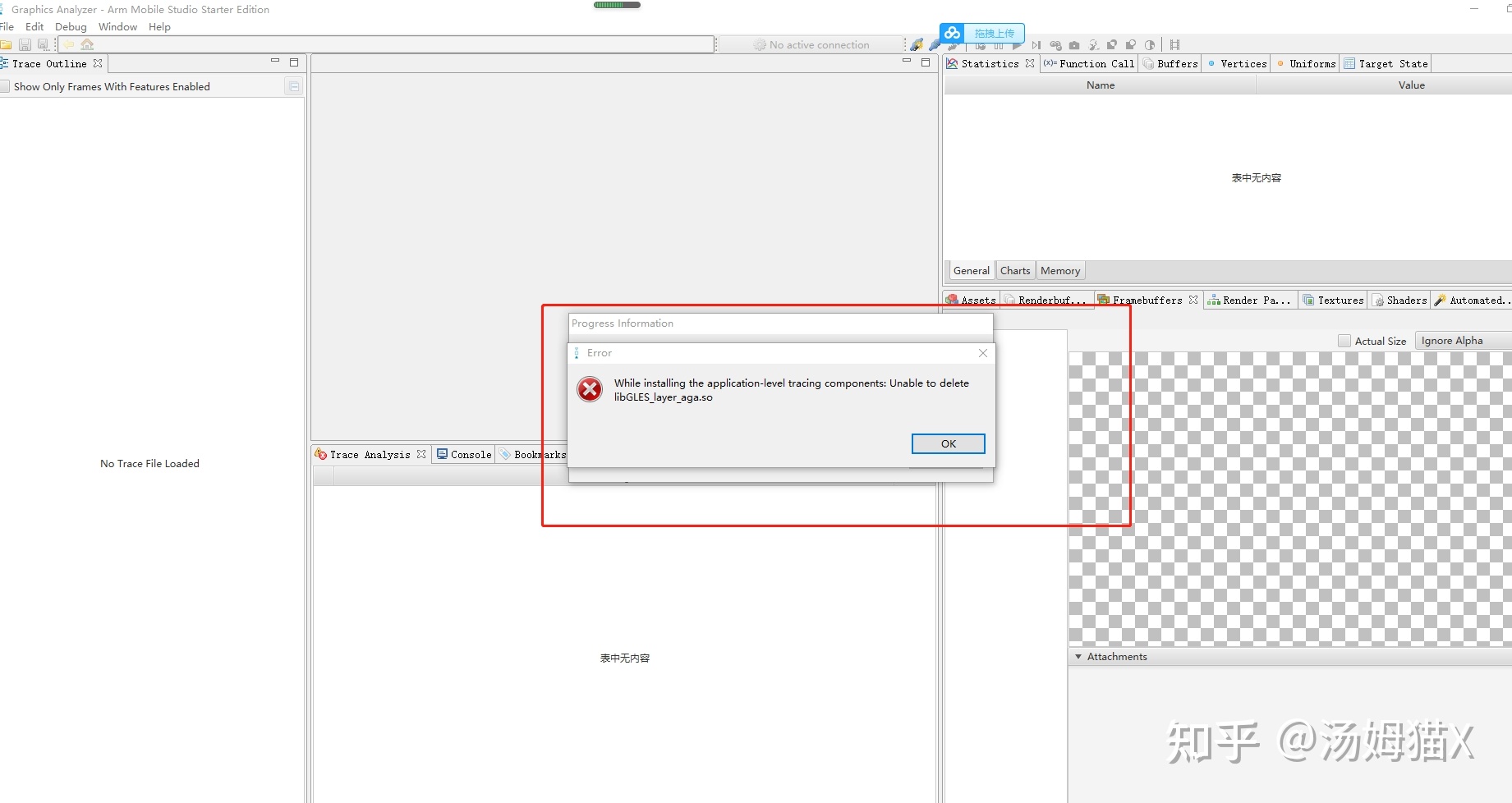Close the Trace Analysis tab
The height and width of the screenshot is (803, 1512).
[421, 454]
